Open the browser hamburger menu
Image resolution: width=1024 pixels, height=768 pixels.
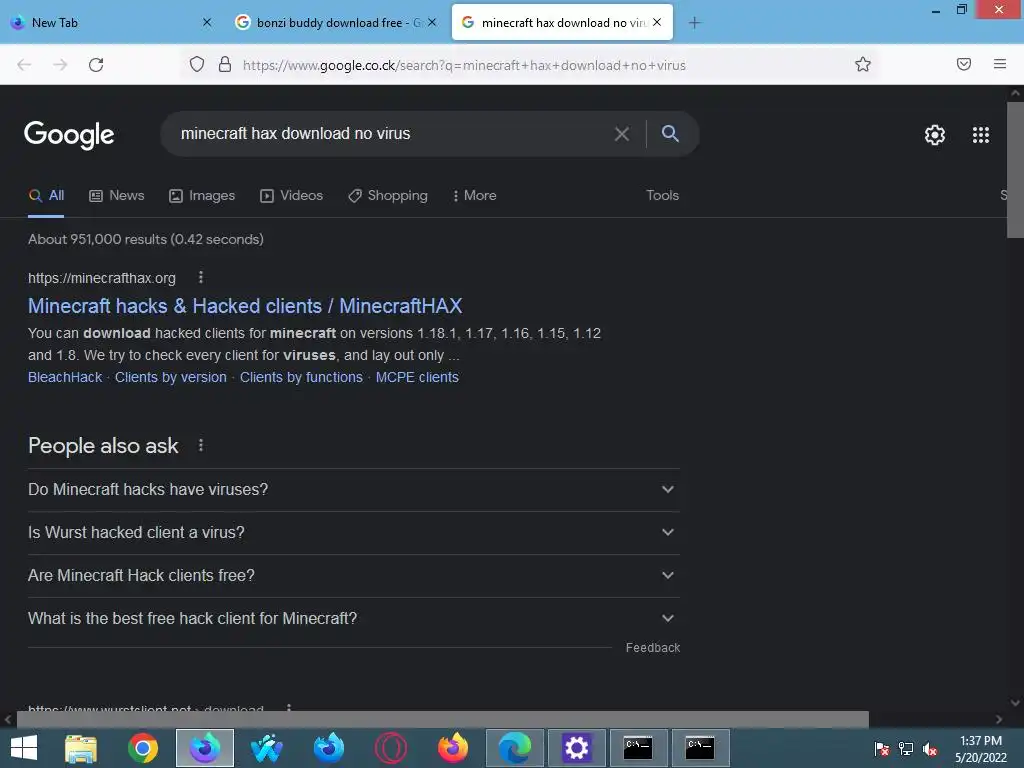[x=1000, y=64]
